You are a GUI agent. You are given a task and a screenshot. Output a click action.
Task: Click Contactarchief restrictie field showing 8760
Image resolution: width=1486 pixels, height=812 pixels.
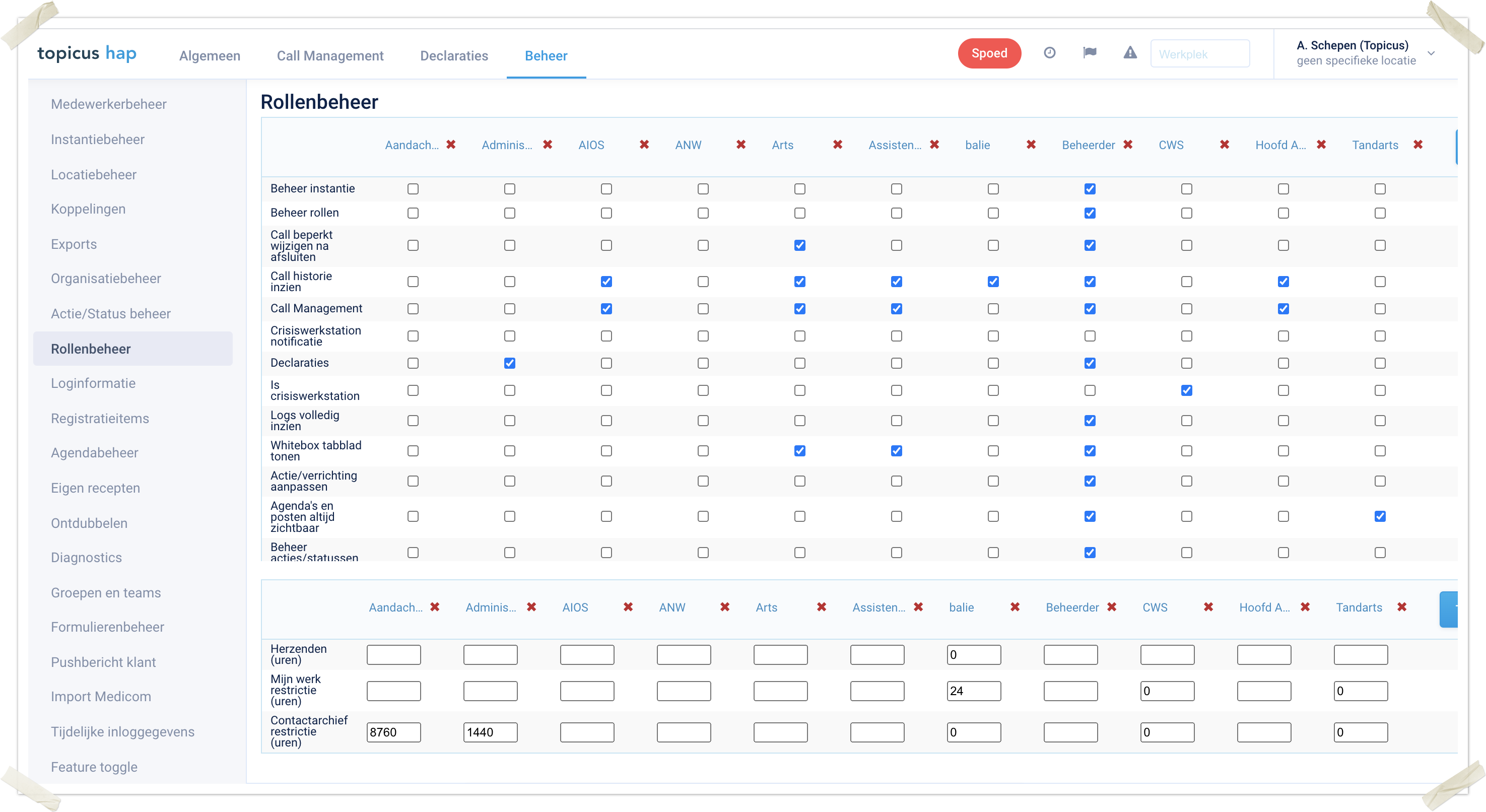click(x=393, y=732)
